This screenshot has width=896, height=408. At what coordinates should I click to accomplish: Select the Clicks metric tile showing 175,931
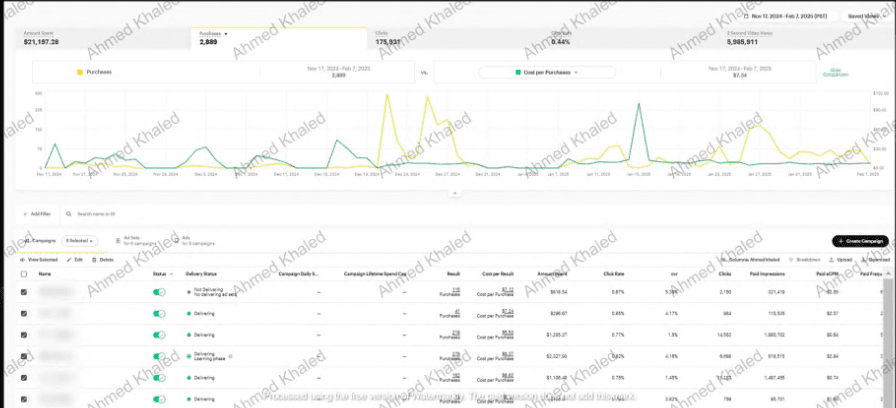click(x=453, y=38)
